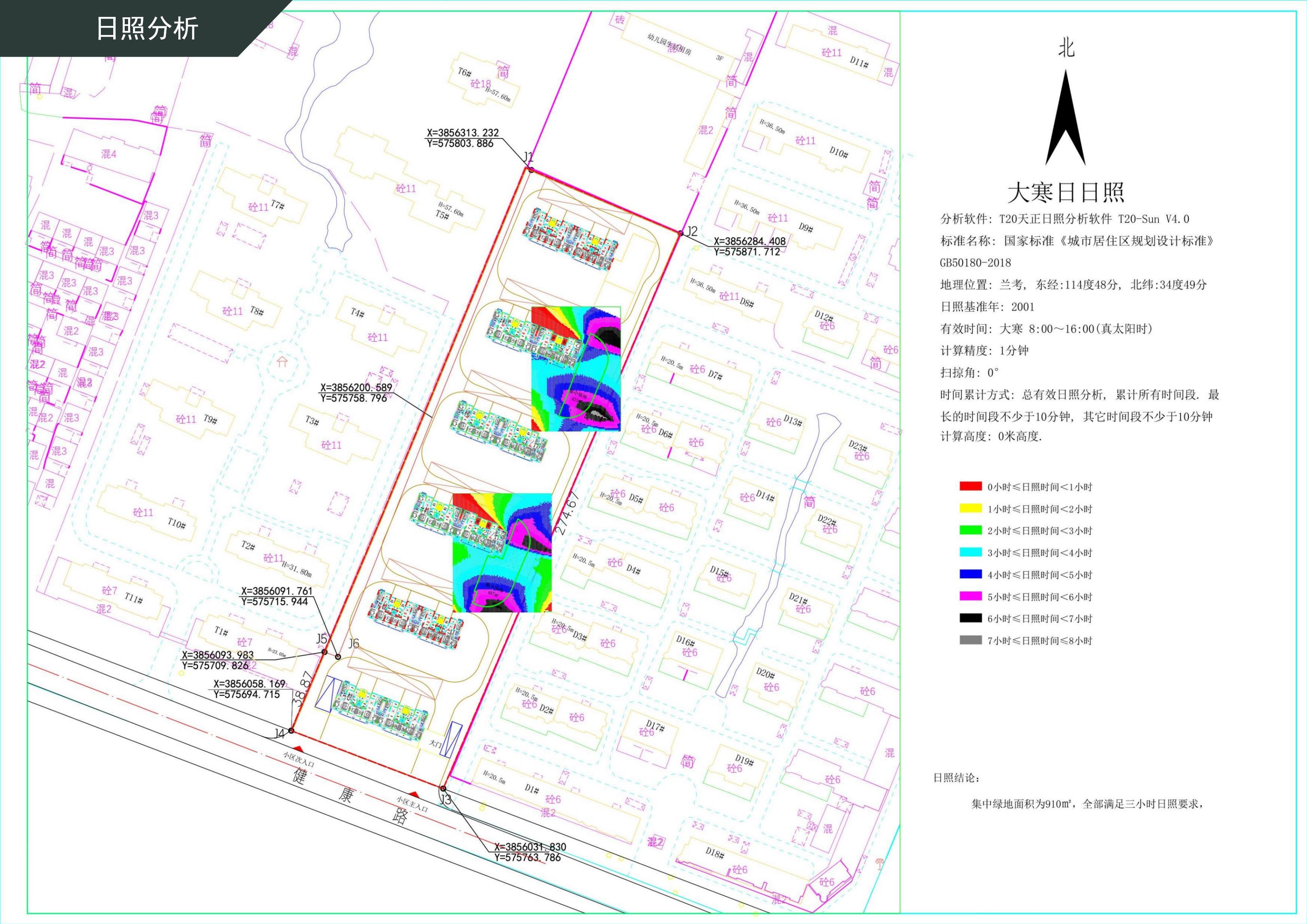Click the lower sunlight heat map thumbnail
This screenshot has width=1307, height=924.
(x=502, y=553)
